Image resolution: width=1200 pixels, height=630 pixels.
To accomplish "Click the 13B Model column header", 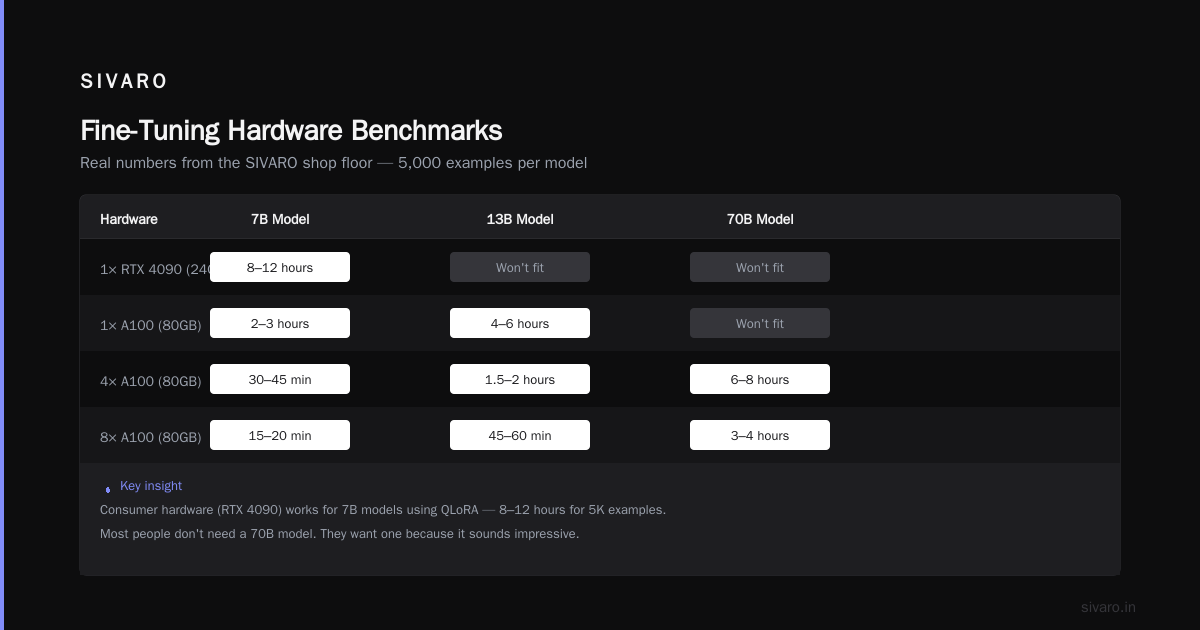I will pyautogui.click(x=520, y=219).
